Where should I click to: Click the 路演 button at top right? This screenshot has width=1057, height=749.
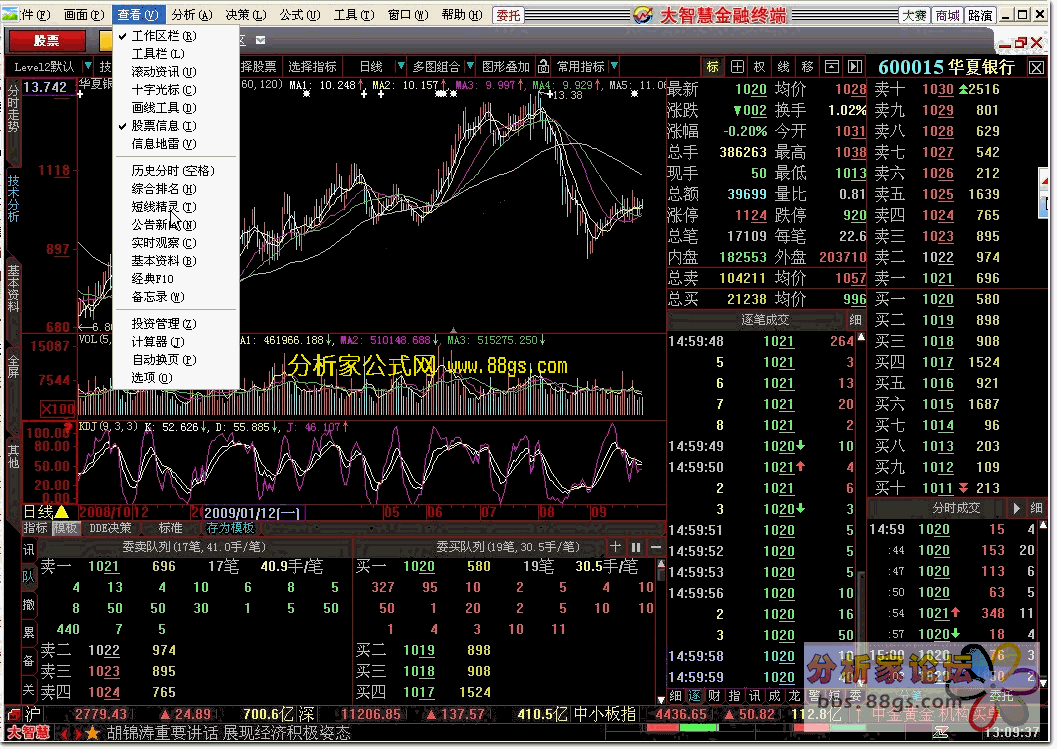pos(979,15)
